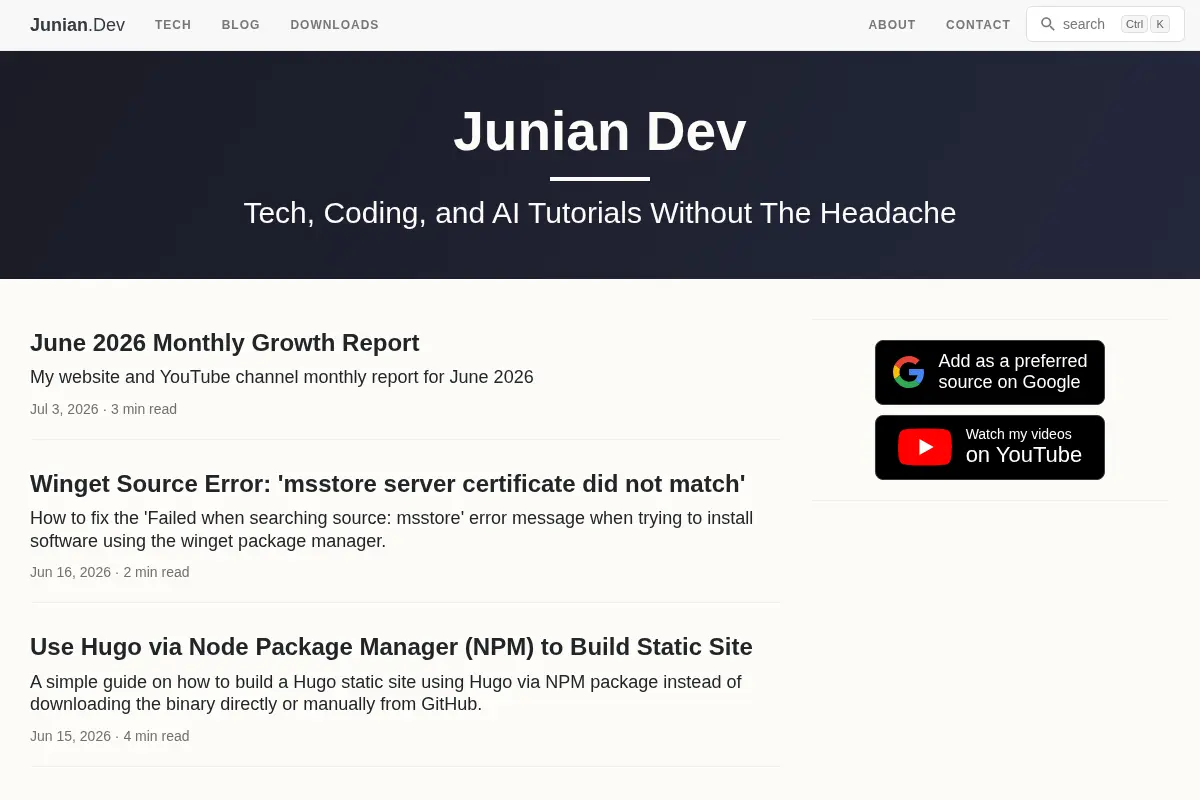
Task: Click the Ctrl keyboard shortcut badge
Action: (x=1134, y=24)
